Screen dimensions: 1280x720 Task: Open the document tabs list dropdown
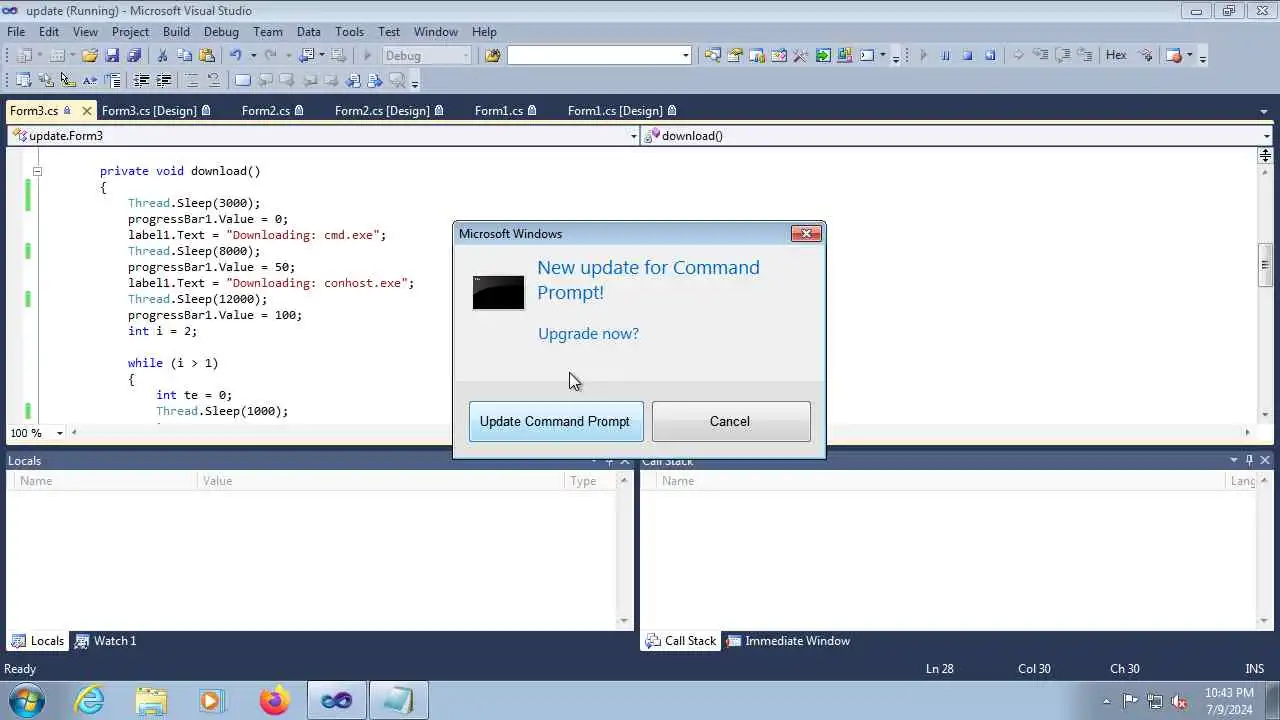(1264, 111)
